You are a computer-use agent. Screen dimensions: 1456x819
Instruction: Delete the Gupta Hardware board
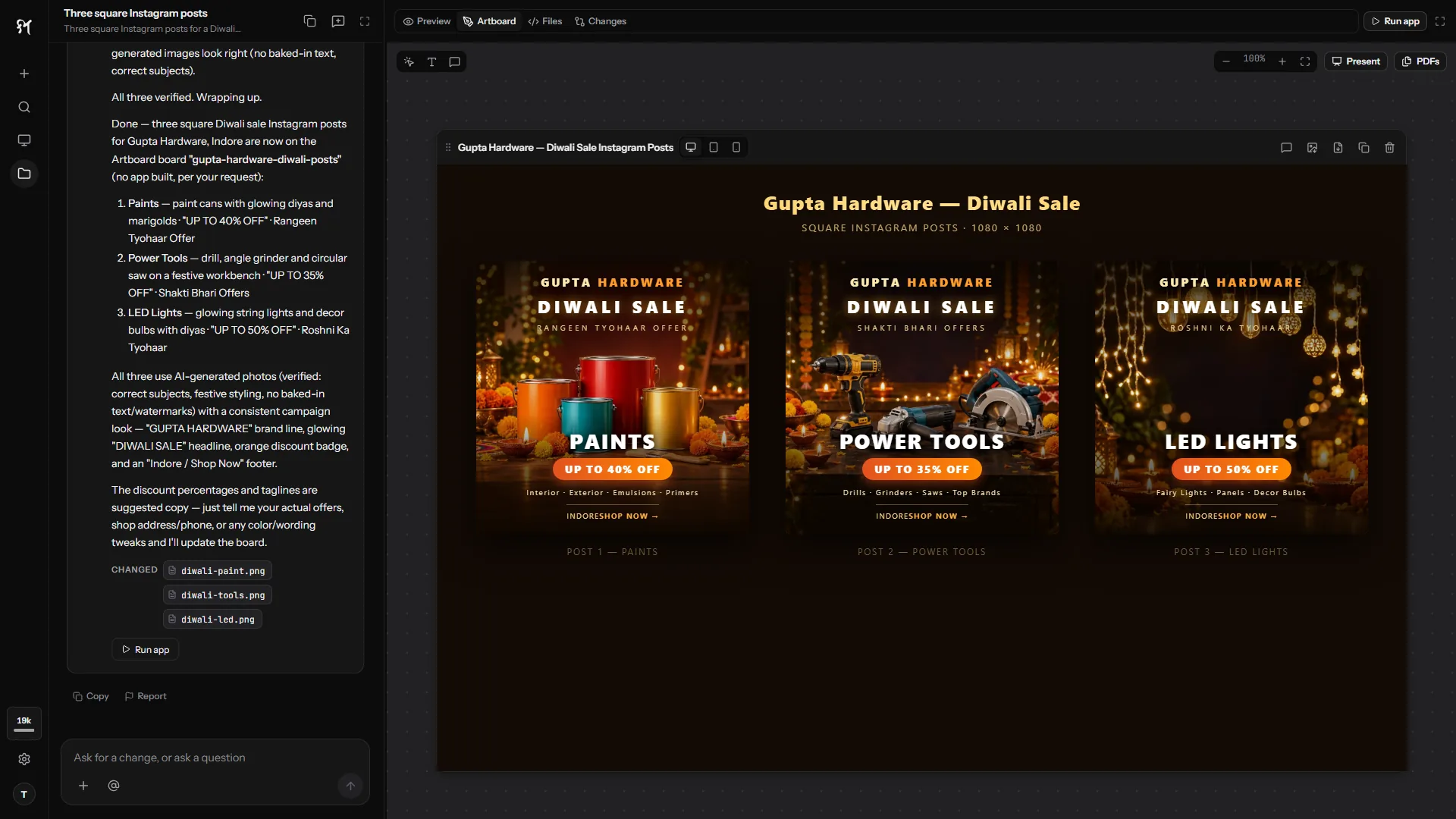(1389, 148)
